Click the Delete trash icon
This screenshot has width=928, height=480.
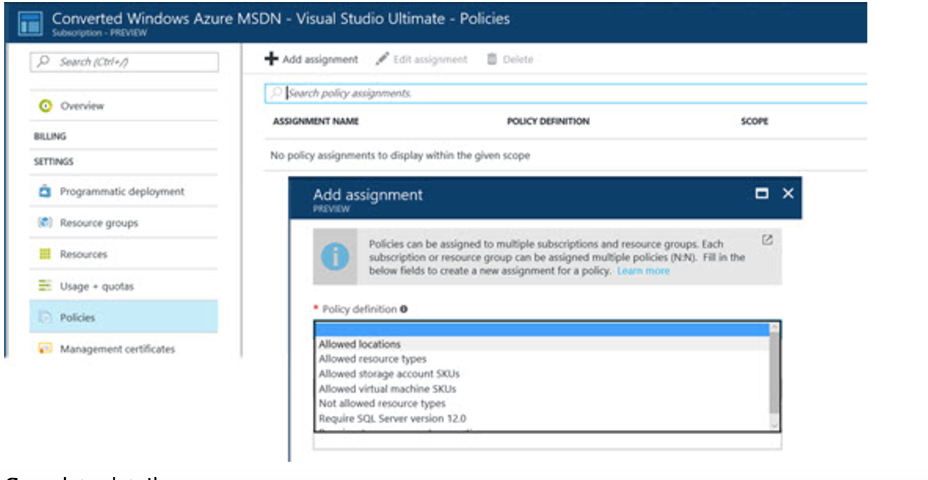pos(492,59)
